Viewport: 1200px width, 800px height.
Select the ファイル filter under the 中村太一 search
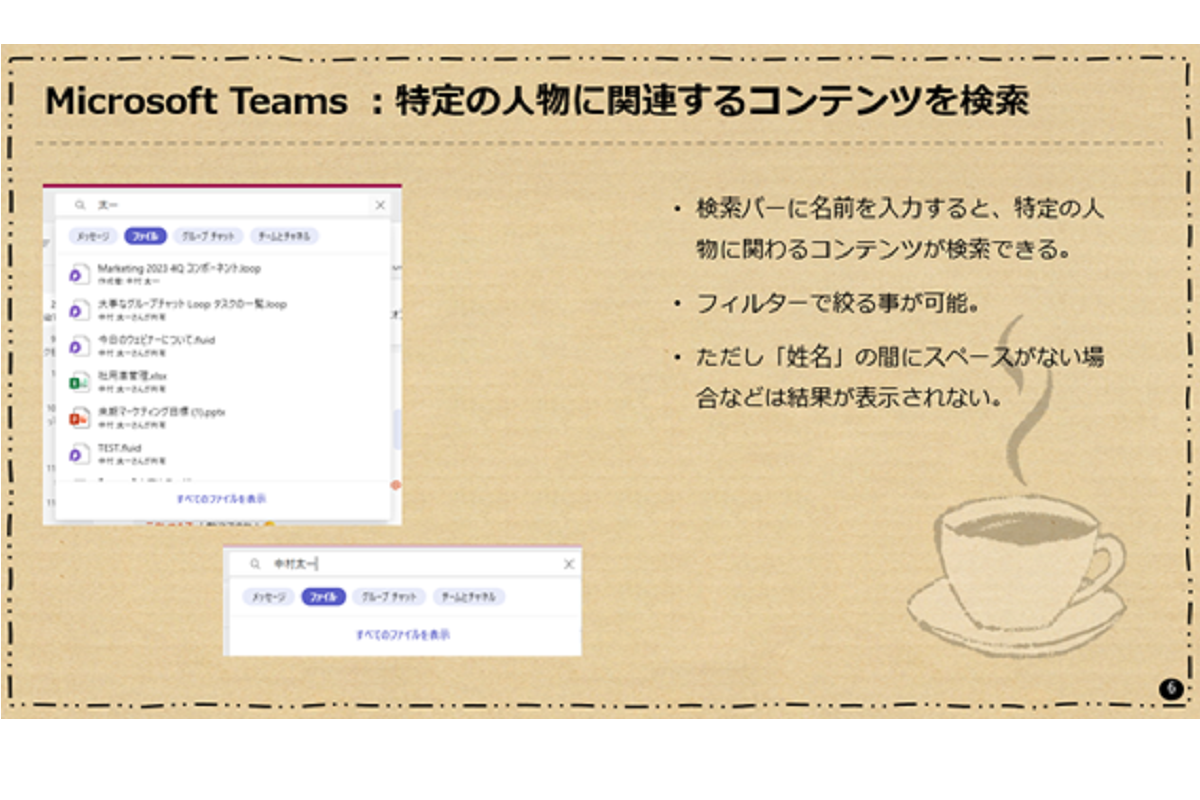tap(324, 597)
